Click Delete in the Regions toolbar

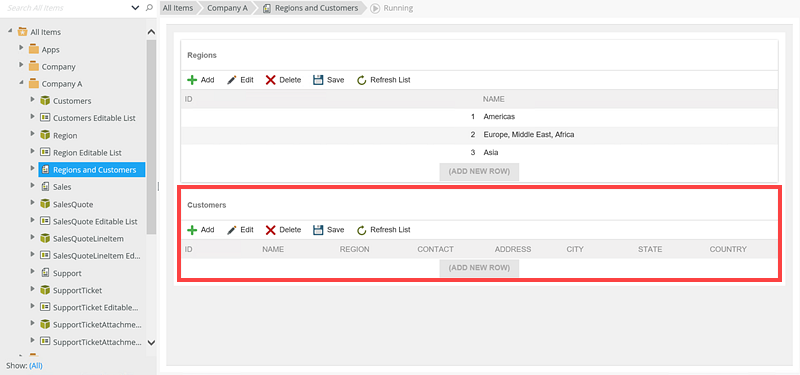pos(283,80)
